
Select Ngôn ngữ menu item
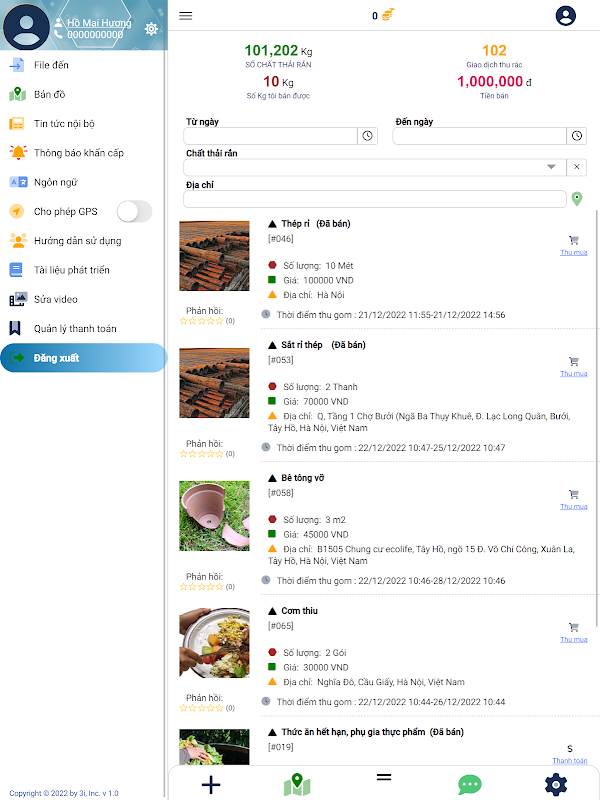coord(82,182)
